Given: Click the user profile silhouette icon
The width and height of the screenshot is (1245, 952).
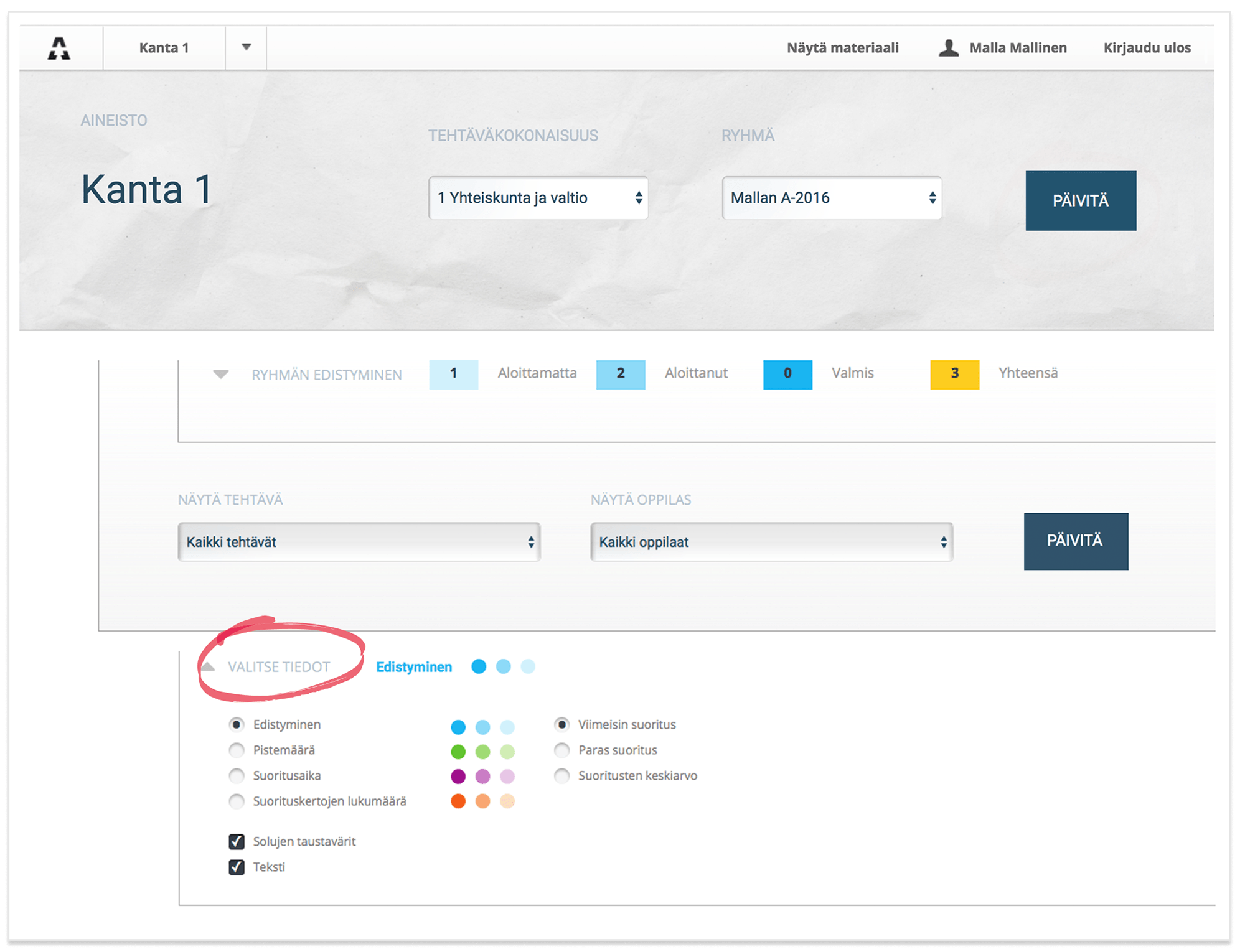Looking at the screenshot, I should [948, 48].
